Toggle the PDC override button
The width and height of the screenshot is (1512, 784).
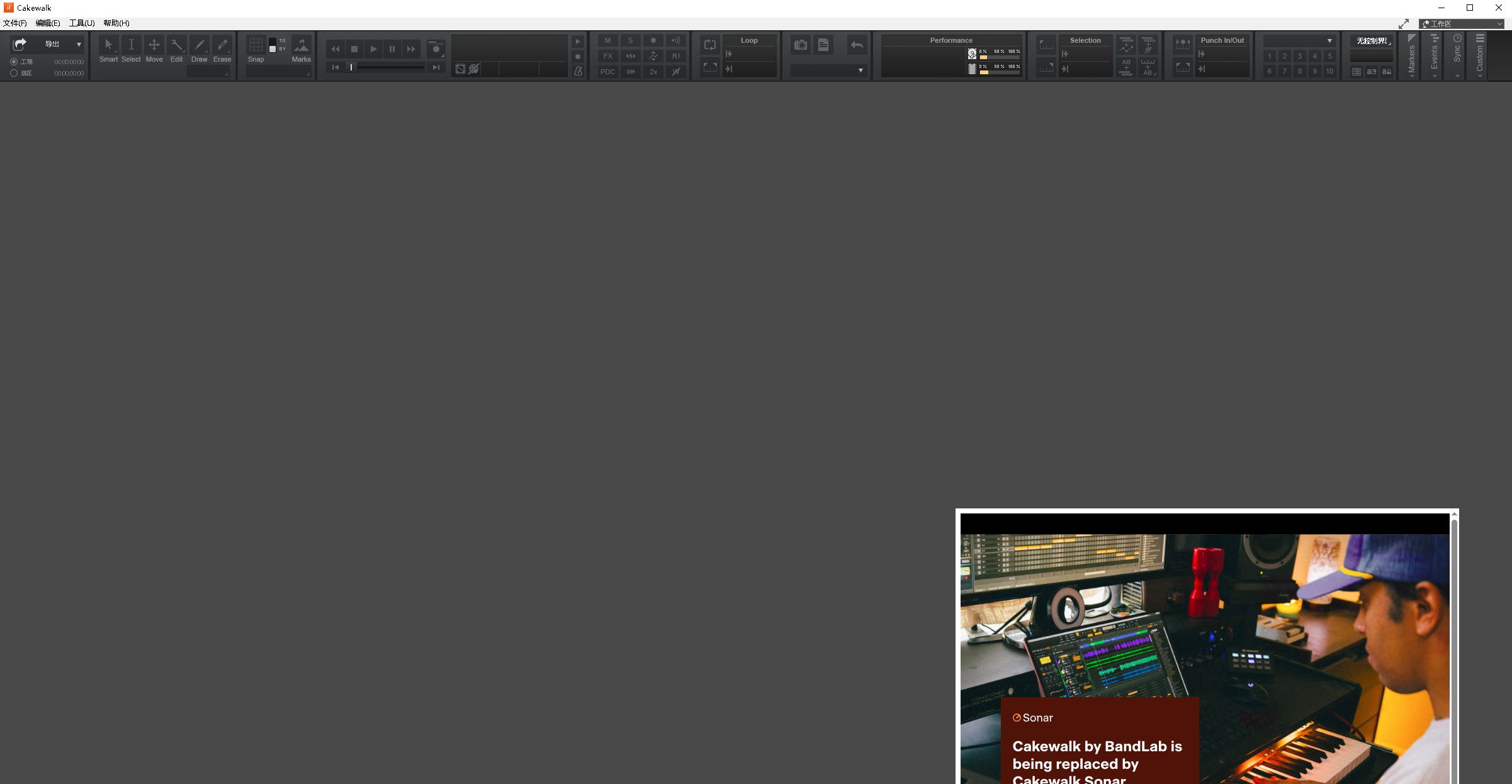pos(607,72)
